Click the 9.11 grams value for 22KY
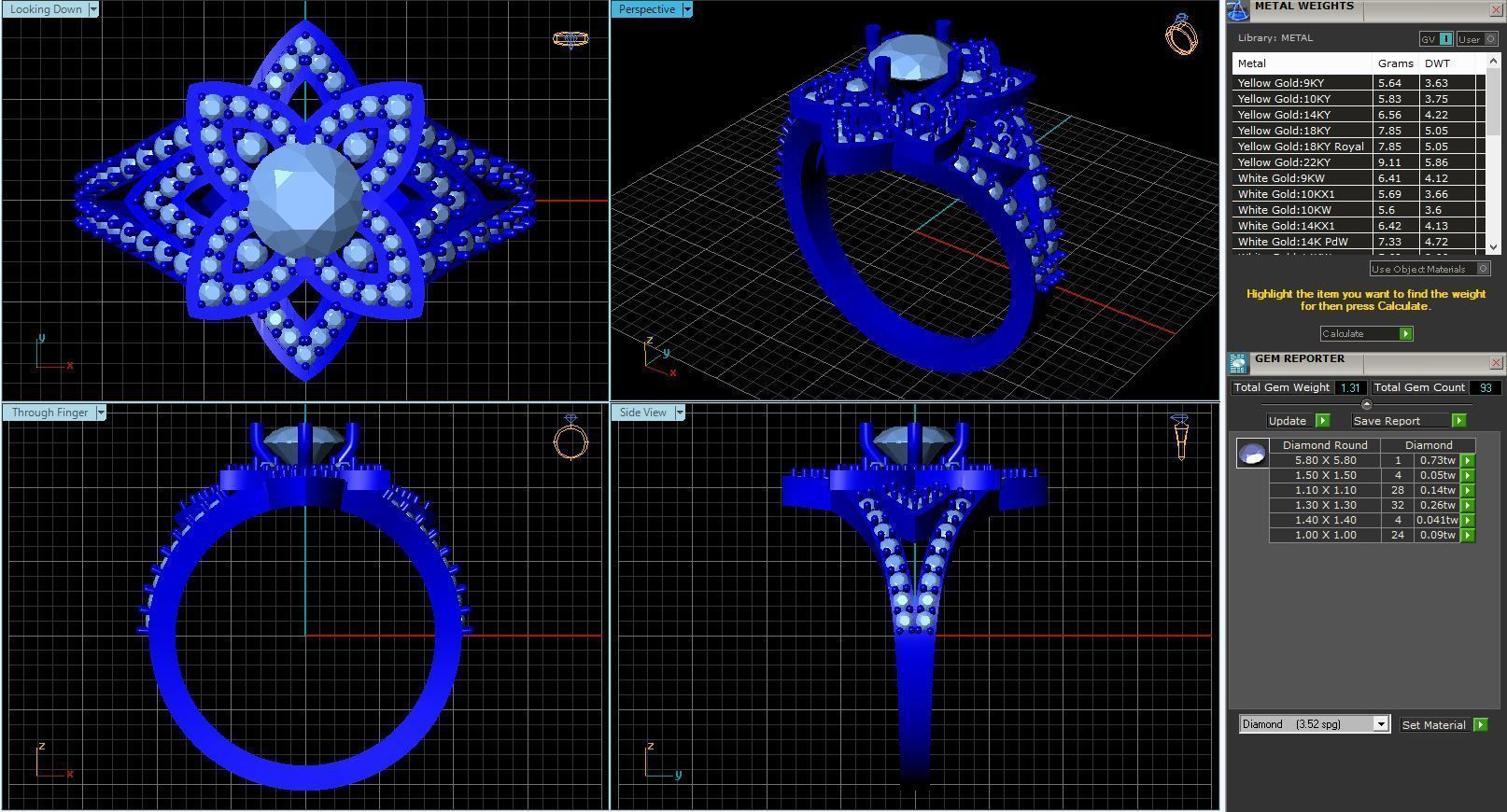 [1389, 162]
